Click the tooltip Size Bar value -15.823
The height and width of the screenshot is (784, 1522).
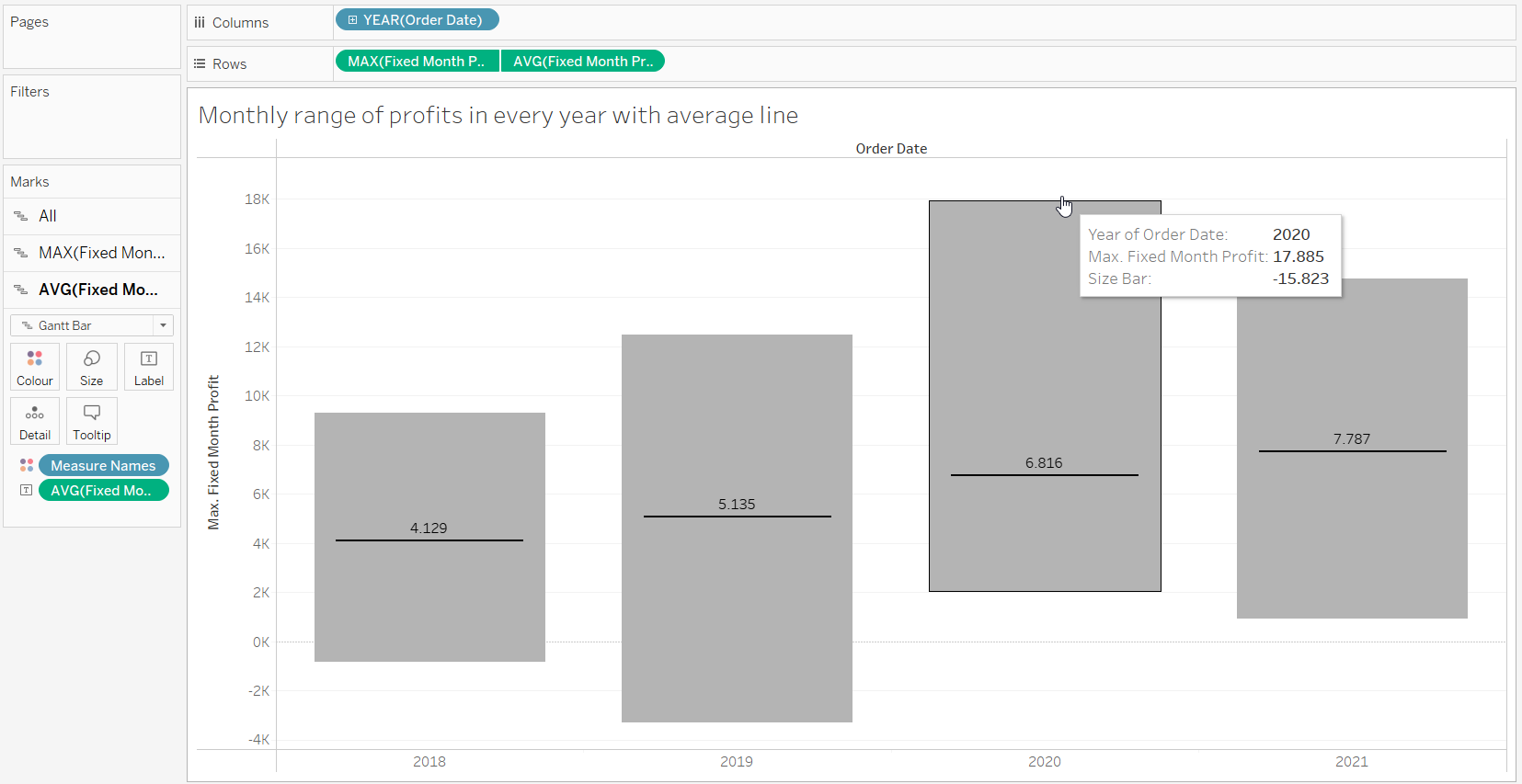click(x=1300, y=278)
